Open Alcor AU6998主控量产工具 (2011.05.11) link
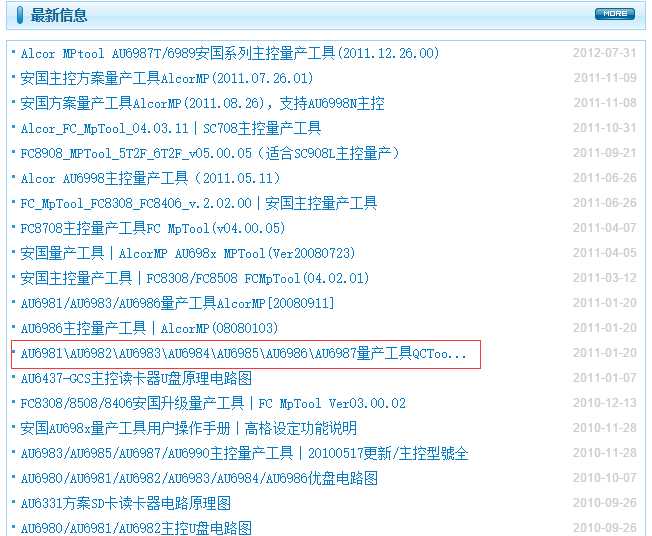This screenshot has height=536, width=652. pyautogui.click(x=151, y=178)
